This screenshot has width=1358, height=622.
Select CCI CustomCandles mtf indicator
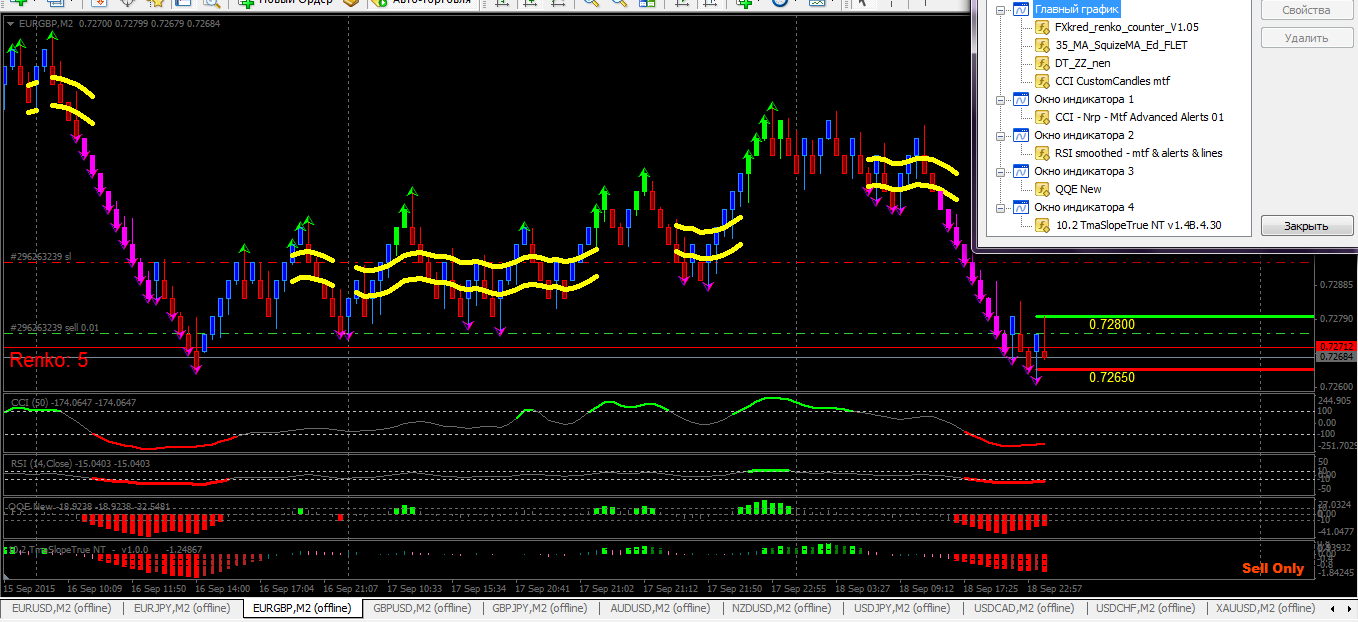pos(1112,81)
